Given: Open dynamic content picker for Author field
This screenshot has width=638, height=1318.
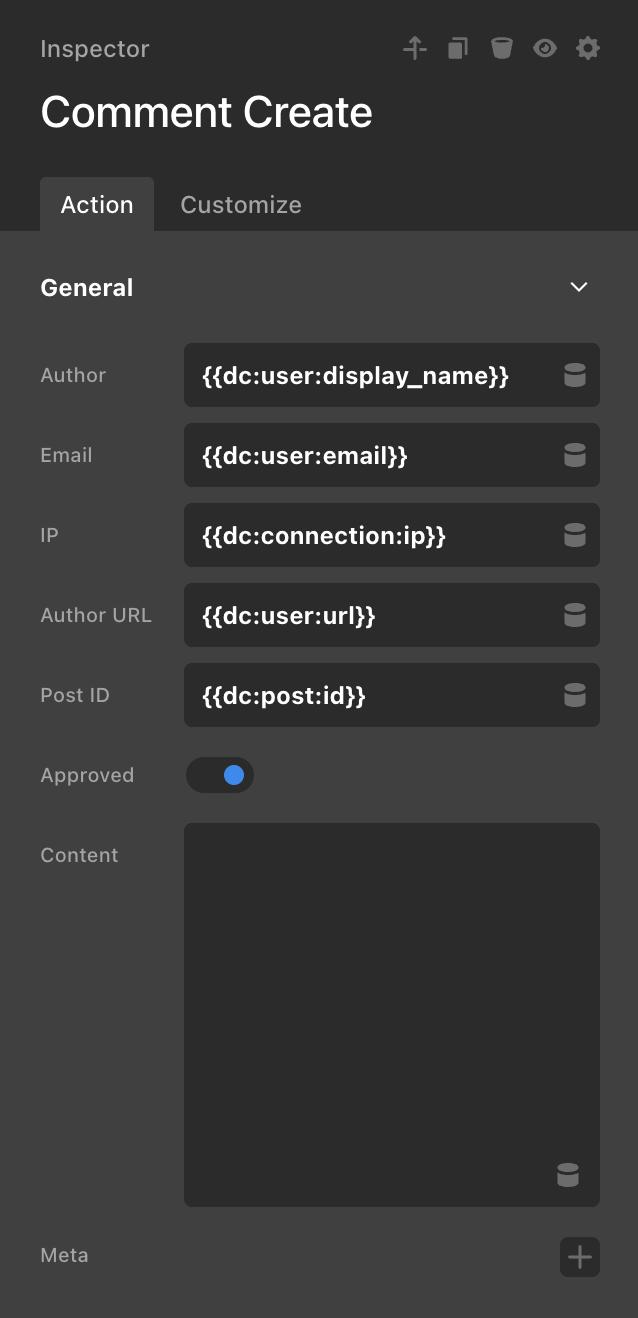Looking at the screenshot, I should coord(574,375).
